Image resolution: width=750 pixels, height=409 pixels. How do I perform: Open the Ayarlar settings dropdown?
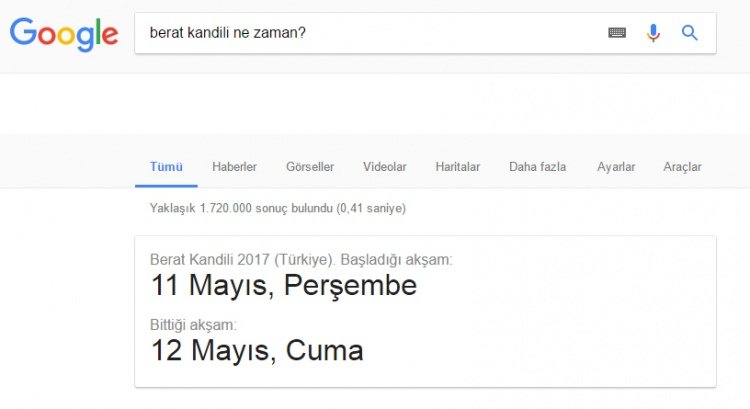(x=616, y=167)
